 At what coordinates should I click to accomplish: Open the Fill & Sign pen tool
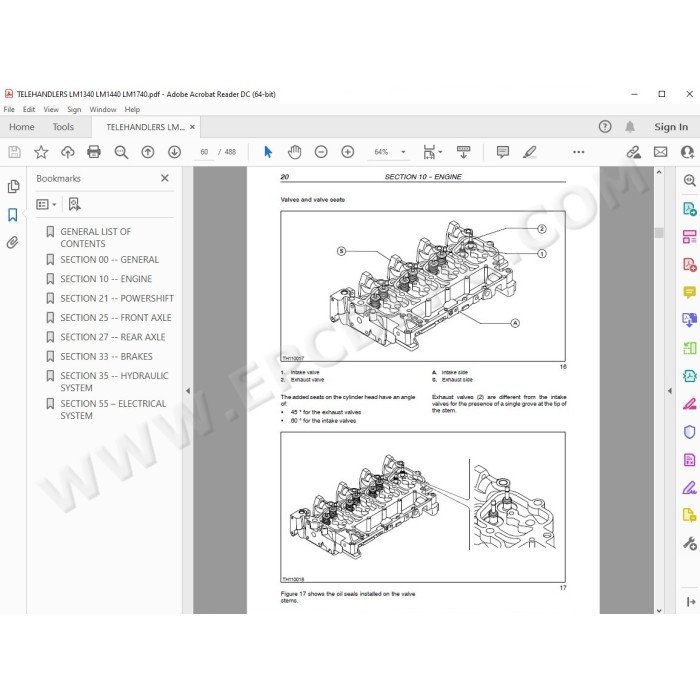(689, 488)
